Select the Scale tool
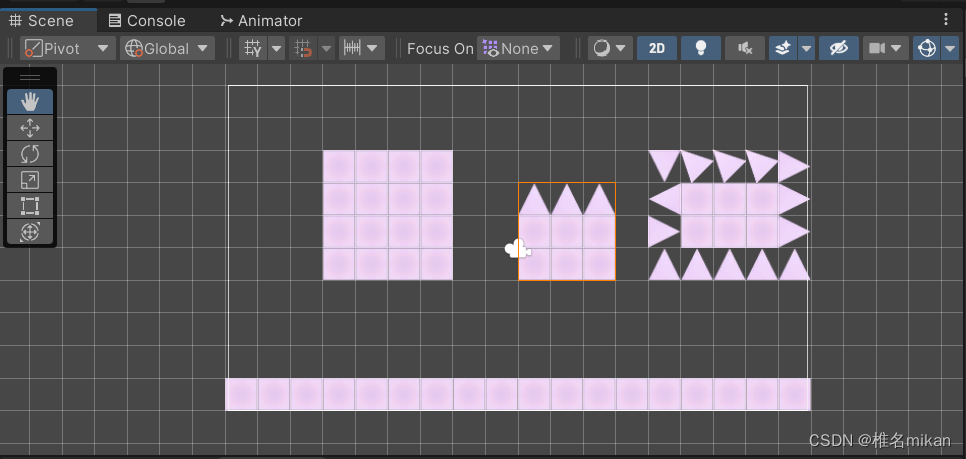The width and height of the screenshot is (966, 459). pyautogui.click(x=30, y=180)
